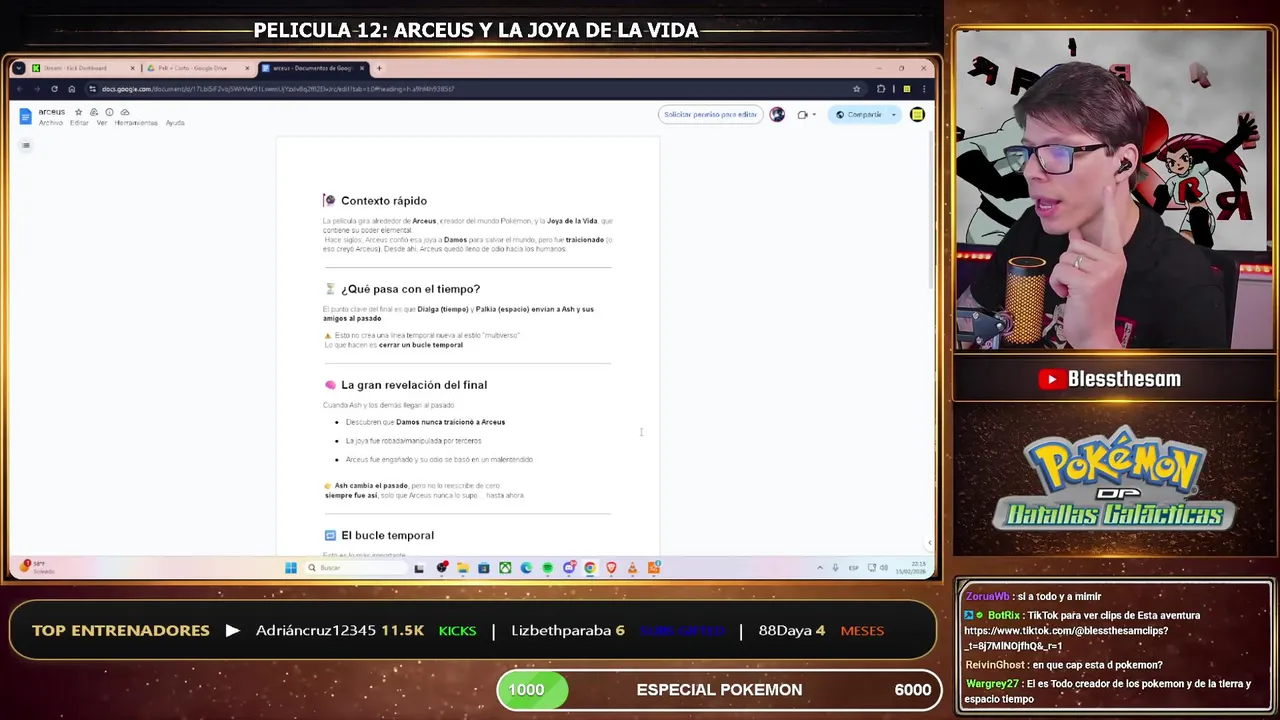Open a new browser tab
Image resolution: width=1280 pixels, height=720 pixels.
pos(379,68)
